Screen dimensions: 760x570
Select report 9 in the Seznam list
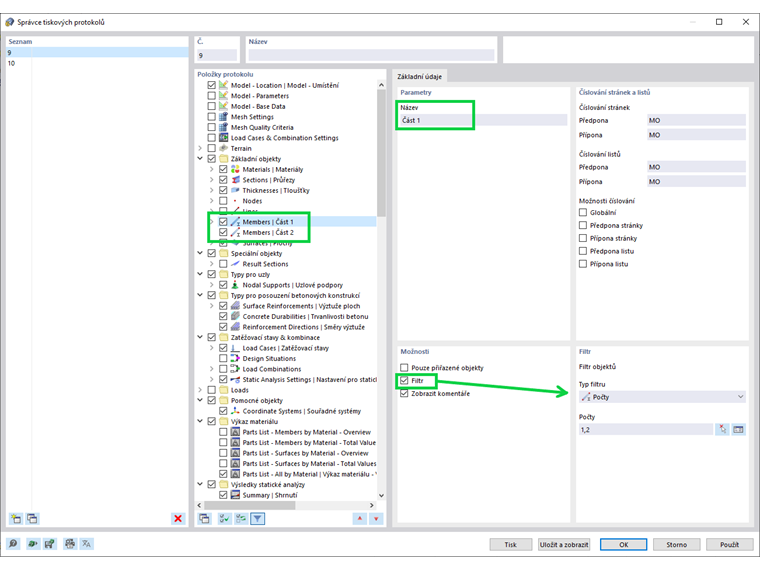(x=97, y=52)
